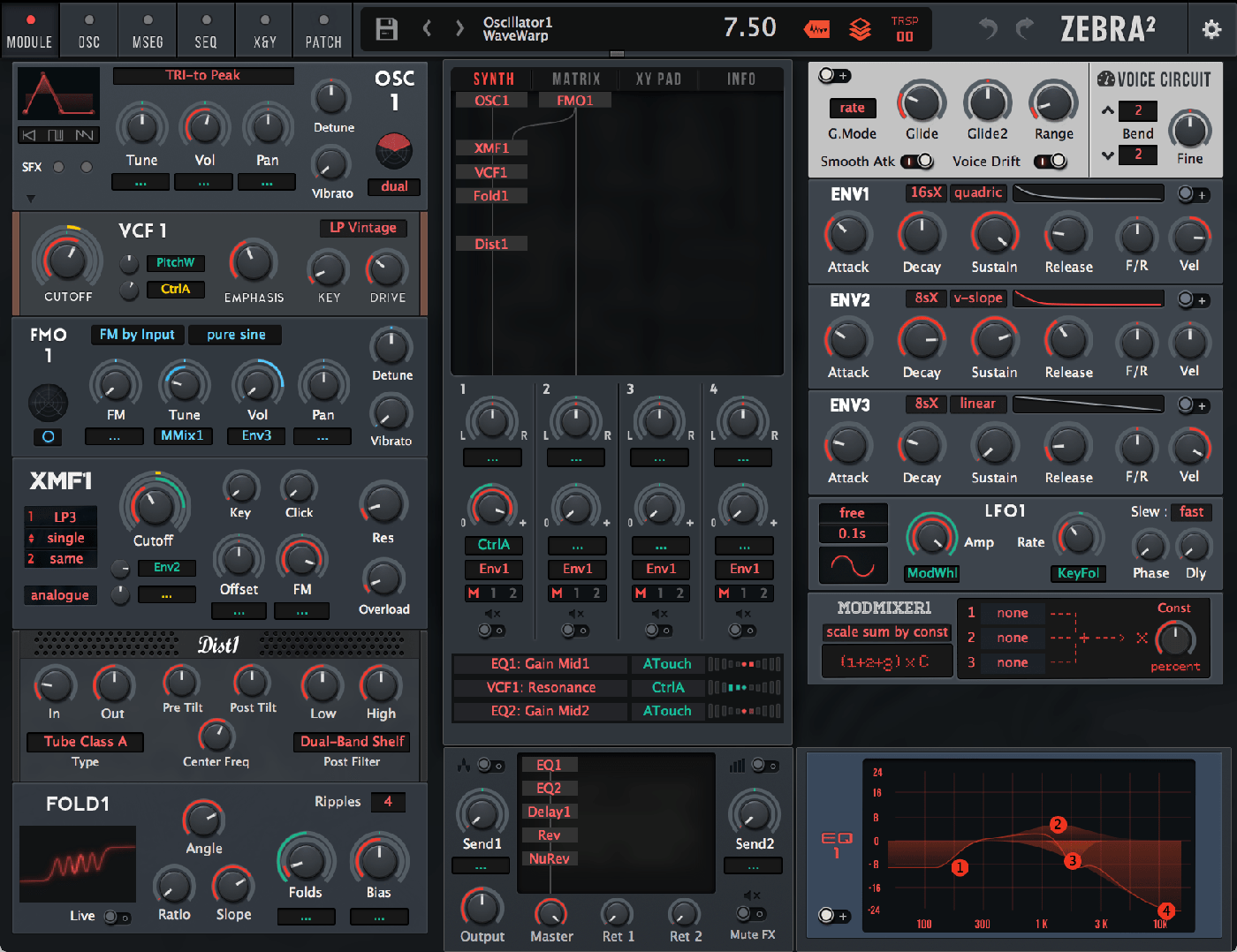Undo the last change
This screenshot has height=952, width=1237.
[x=988, y=29]
